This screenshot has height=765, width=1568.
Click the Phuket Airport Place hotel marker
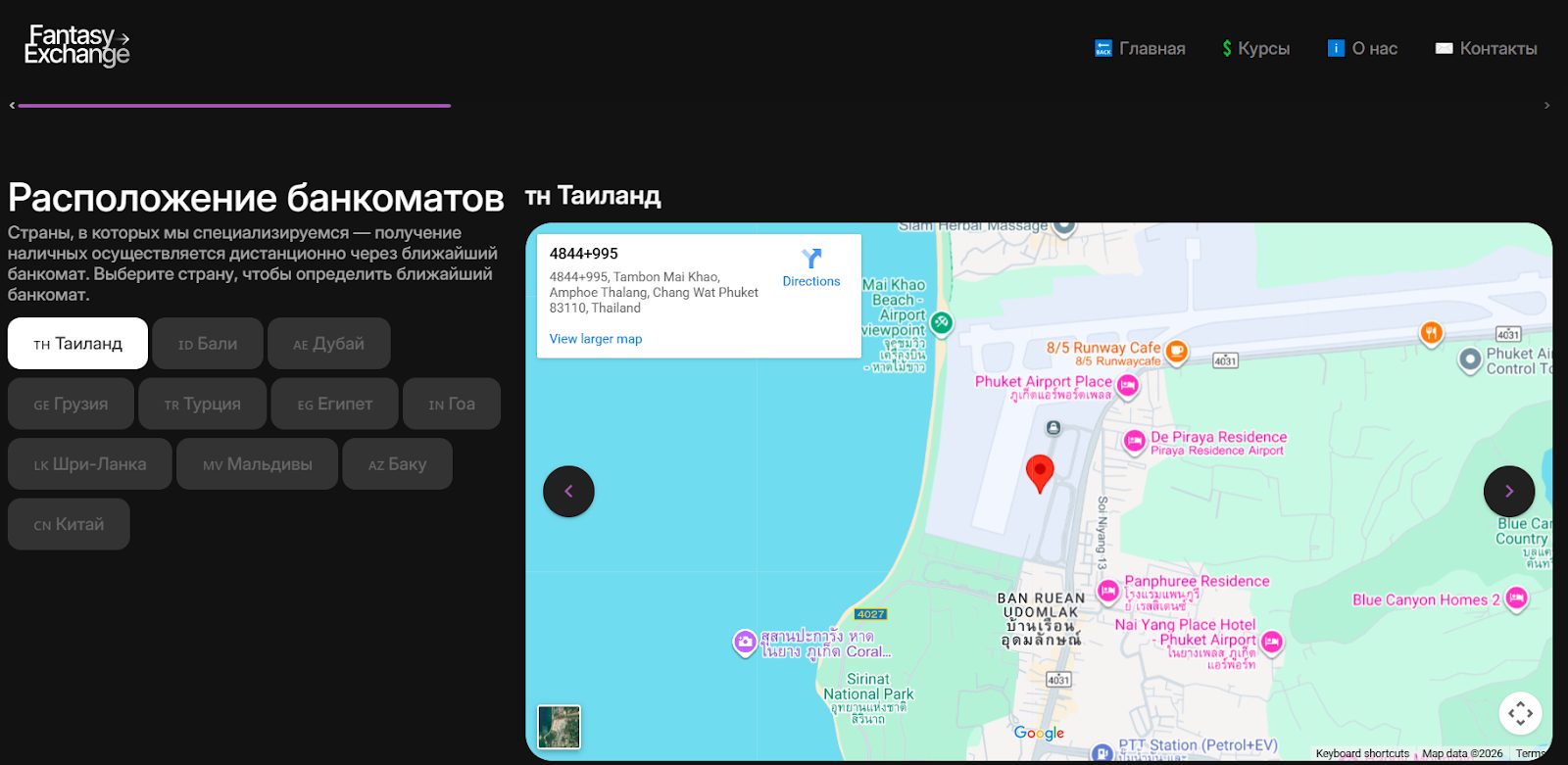1127,386
